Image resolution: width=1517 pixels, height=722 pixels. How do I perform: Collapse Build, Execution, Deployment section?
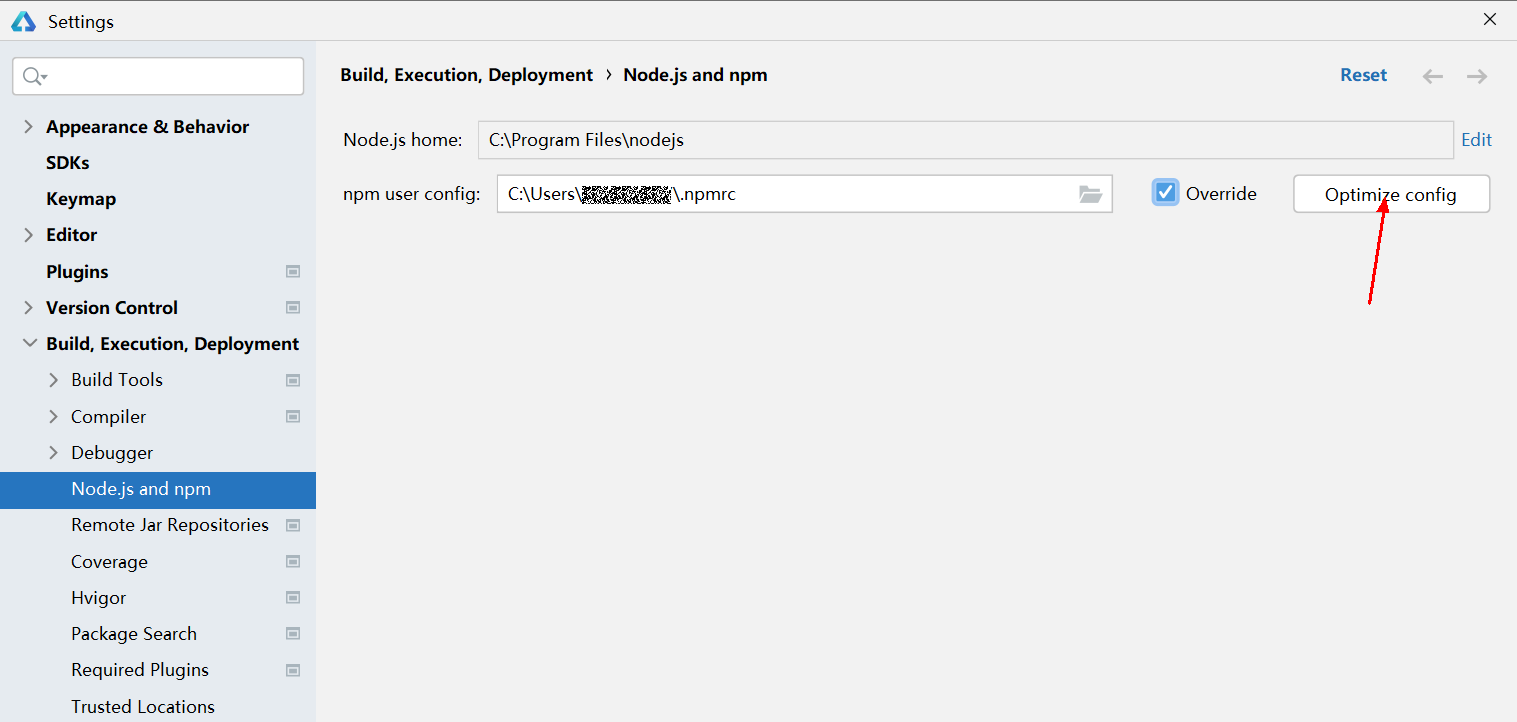tap(29, 343)
